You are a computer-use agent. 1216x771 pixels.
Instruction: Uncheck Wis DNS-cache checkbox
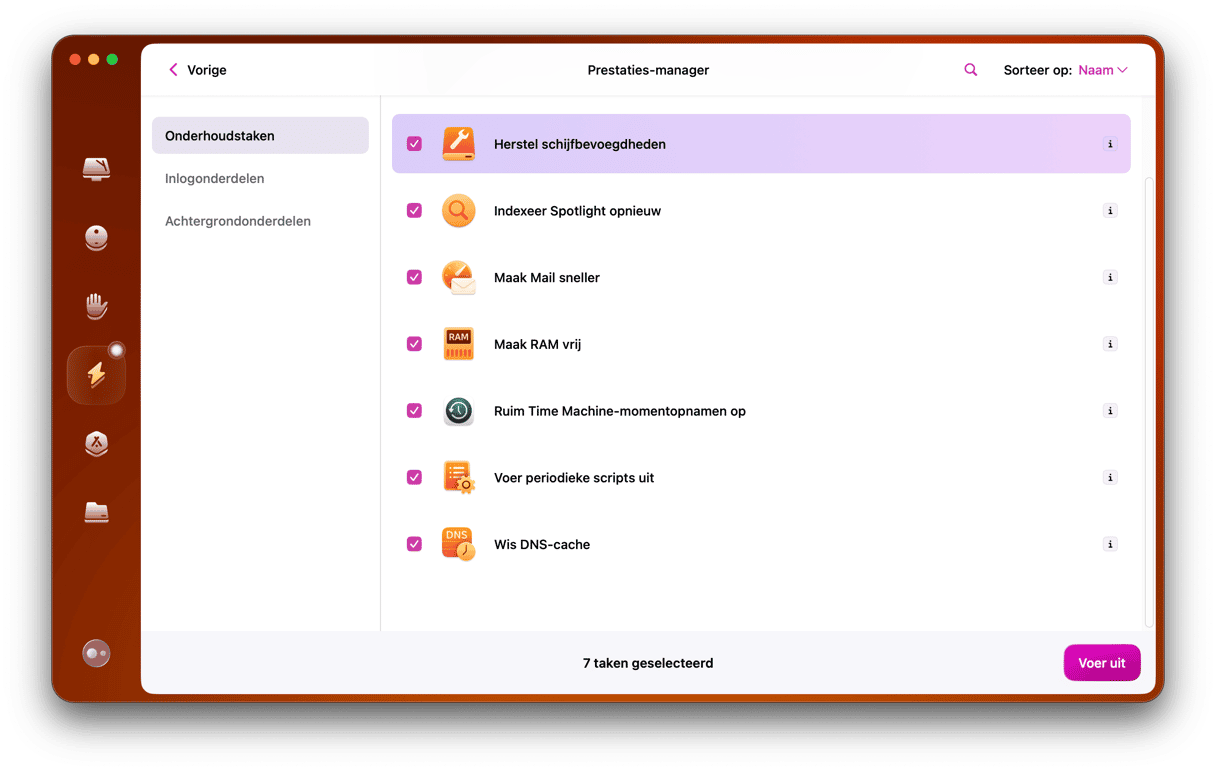(x=414, y=544)
